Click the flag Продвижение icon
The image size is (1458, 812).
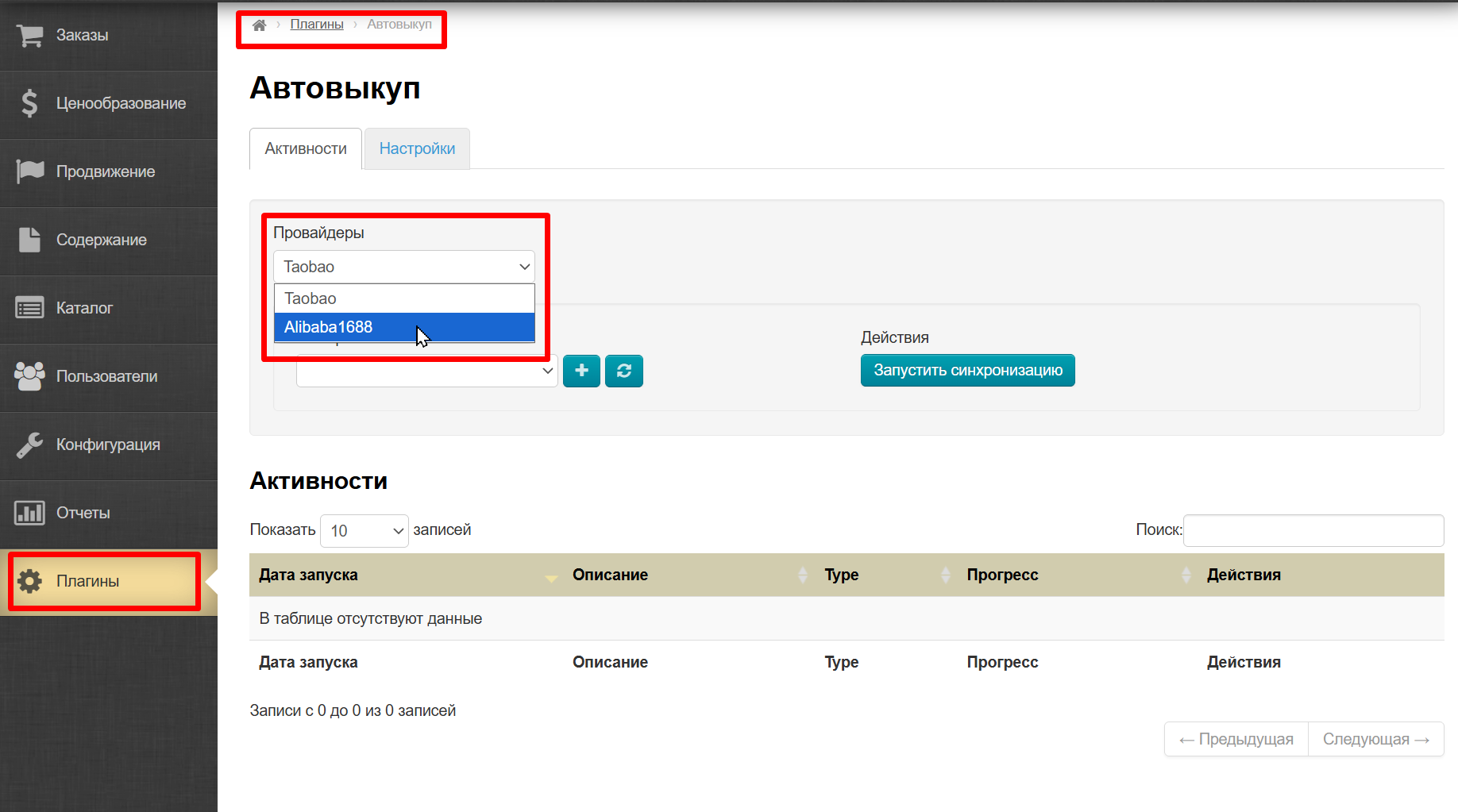click(x=30, y=171)
